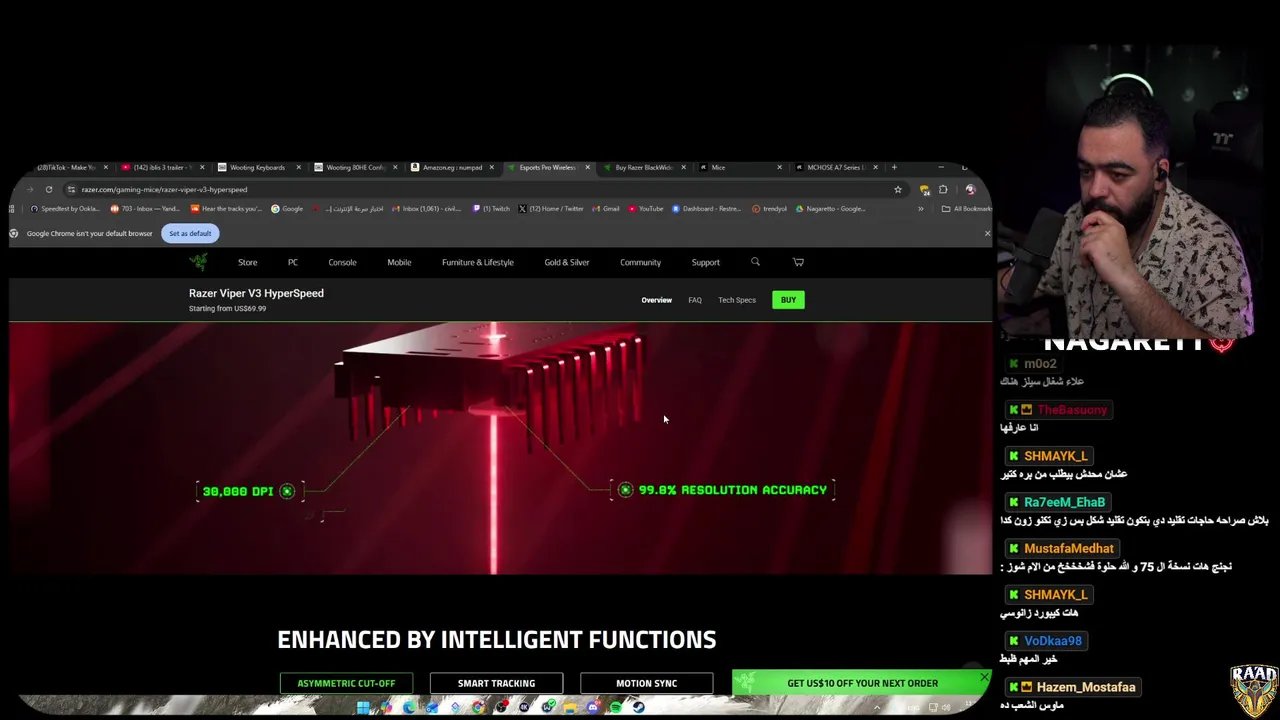Click Get US$10 off your next order
Image resolution: width=1280 pixels, height=720 pixels.
pyautogui.click(x=862, y=683)
